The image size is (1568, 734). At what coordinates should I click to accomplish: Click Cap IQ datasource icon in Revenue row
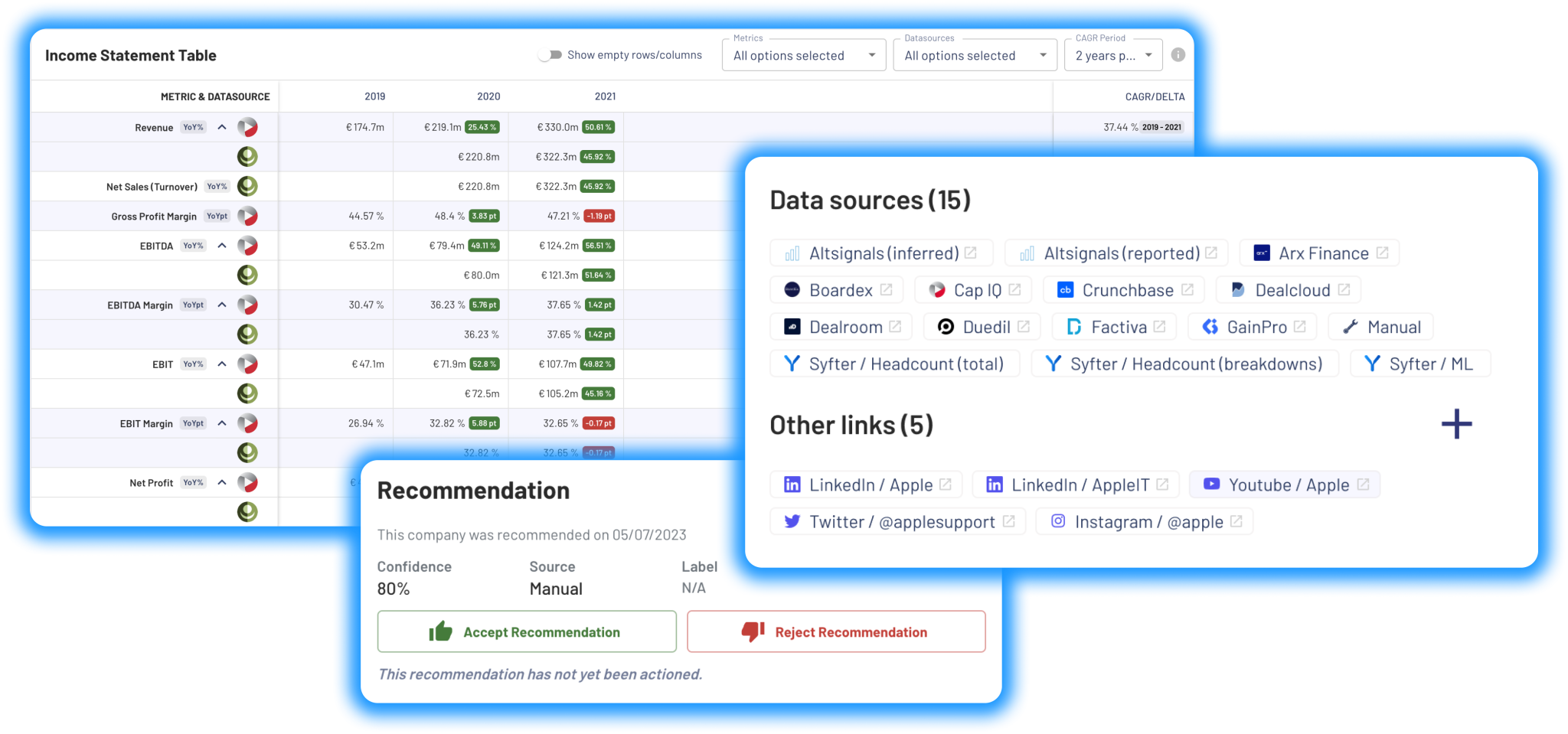point(247,127)
